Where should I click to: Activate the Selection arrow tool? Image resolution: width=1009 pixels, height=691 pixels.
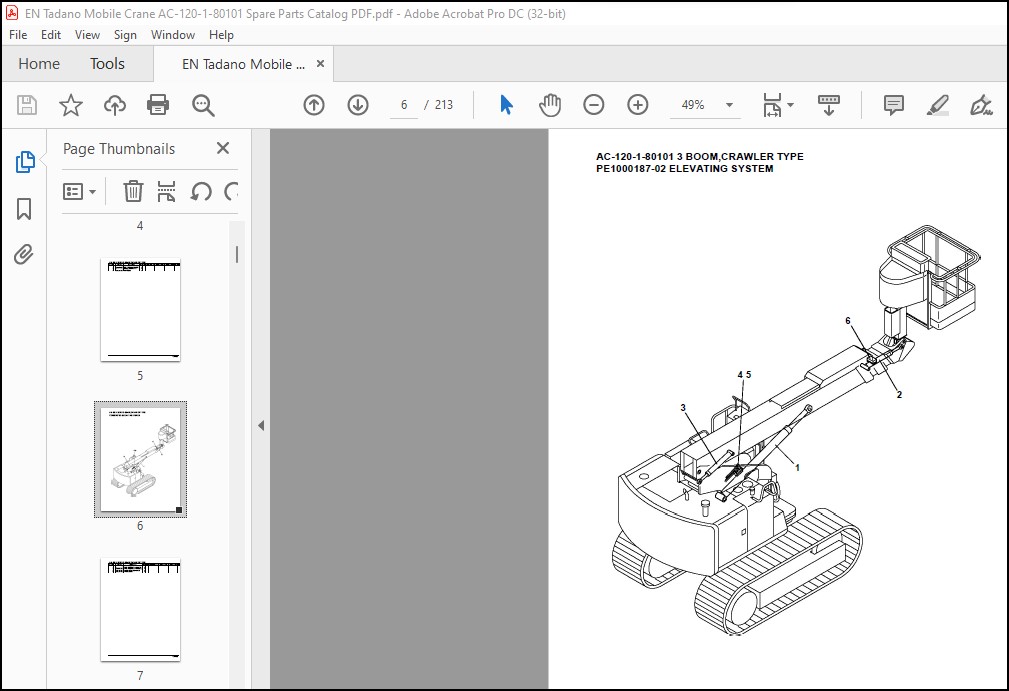coord(506,105)
